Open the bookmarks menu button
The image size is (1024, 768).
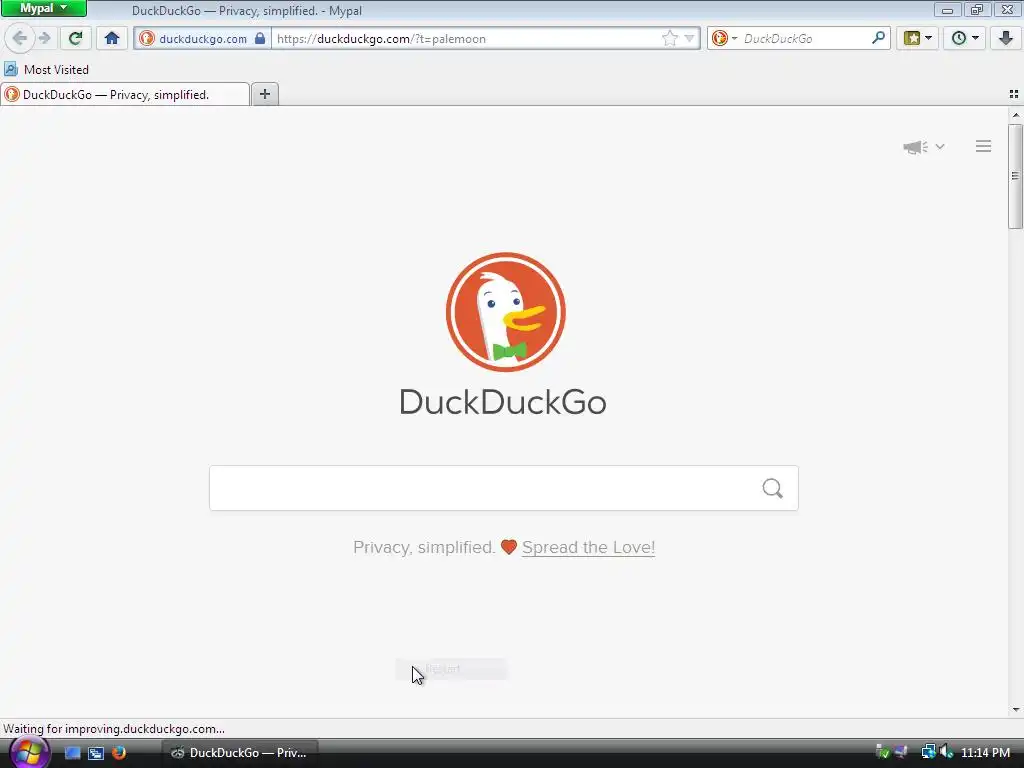pyautogui.click(x=918, y=39)
